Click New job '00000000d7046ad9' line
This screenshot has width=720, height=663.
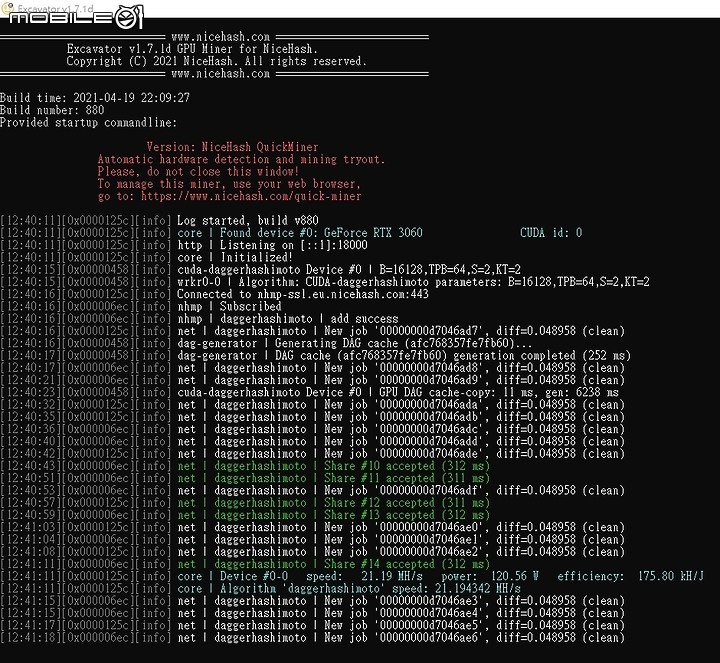click(x=401, y=380)
